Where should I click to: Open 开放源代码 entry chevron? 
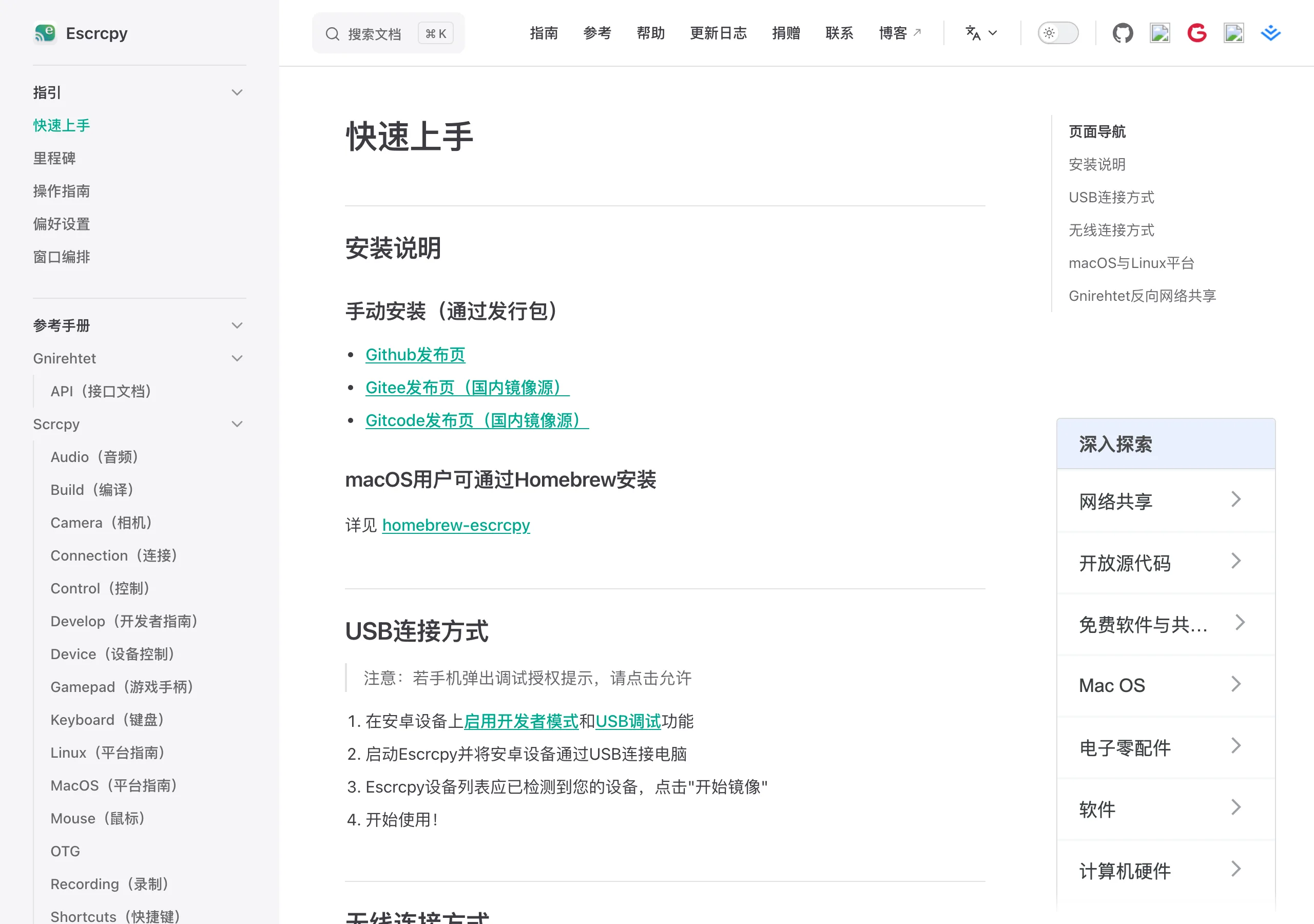(1236, 561)
